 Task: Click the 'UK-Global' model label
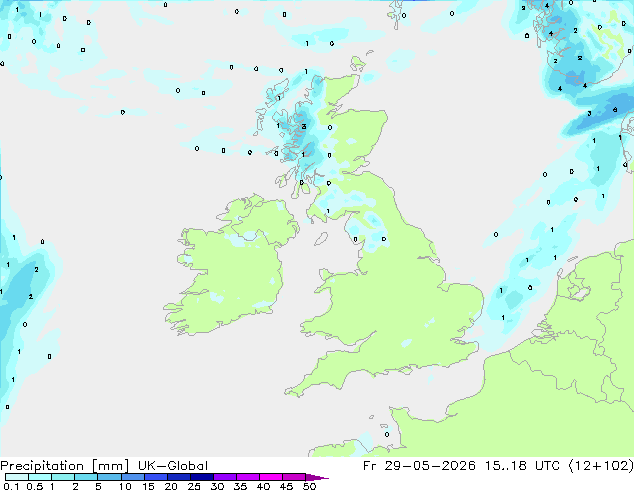pyautogui.click(x=173, y=466)
